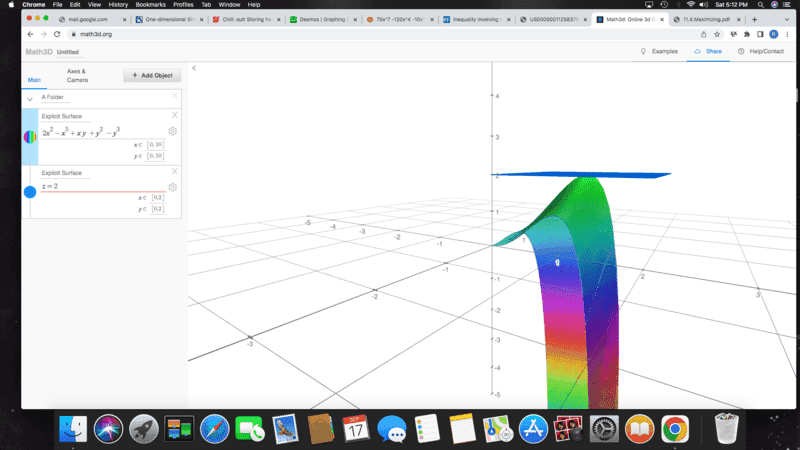
Task: Collapse the A Folder group
Action: coord(30,98)
